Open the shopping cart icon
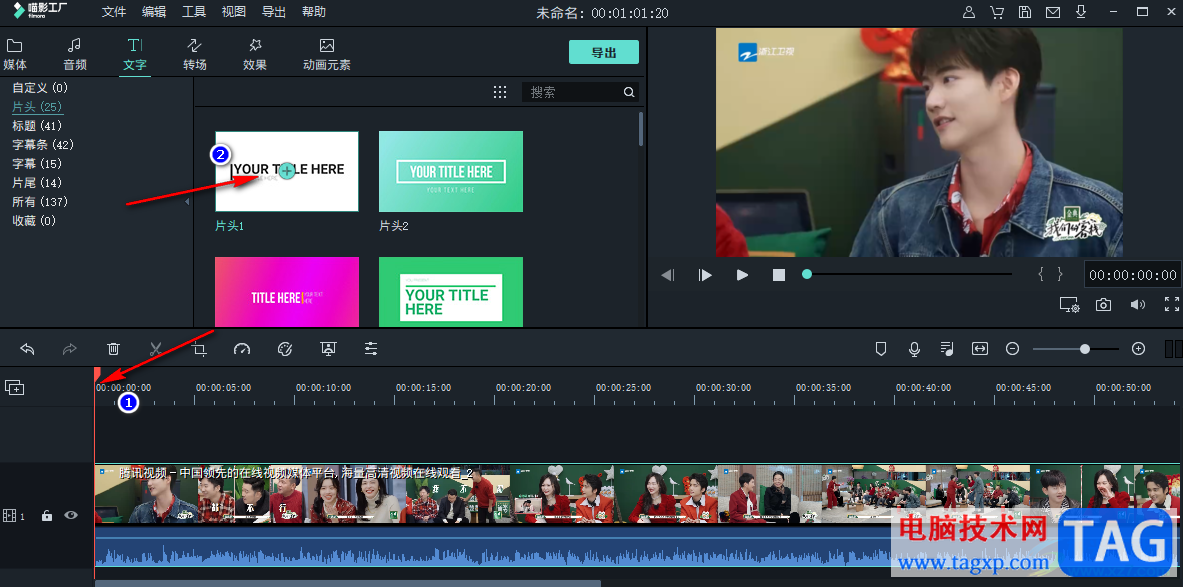The image size is (1183, 587). [997, 12]
